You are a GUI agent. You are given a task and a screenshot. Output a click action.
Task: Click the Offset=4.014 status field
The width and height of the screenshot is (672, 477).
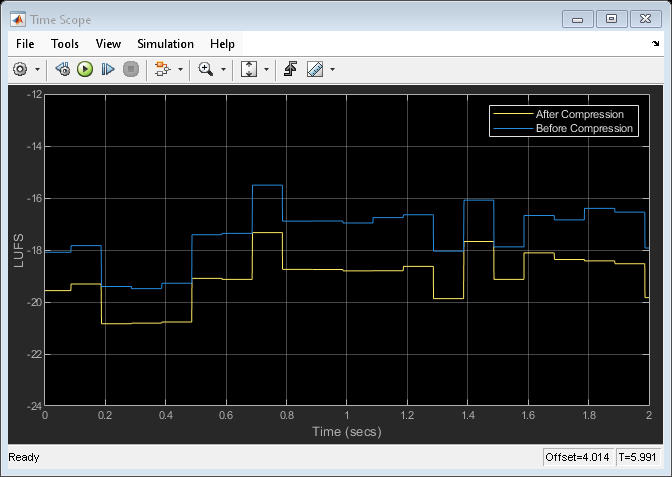tap(577, 457)
